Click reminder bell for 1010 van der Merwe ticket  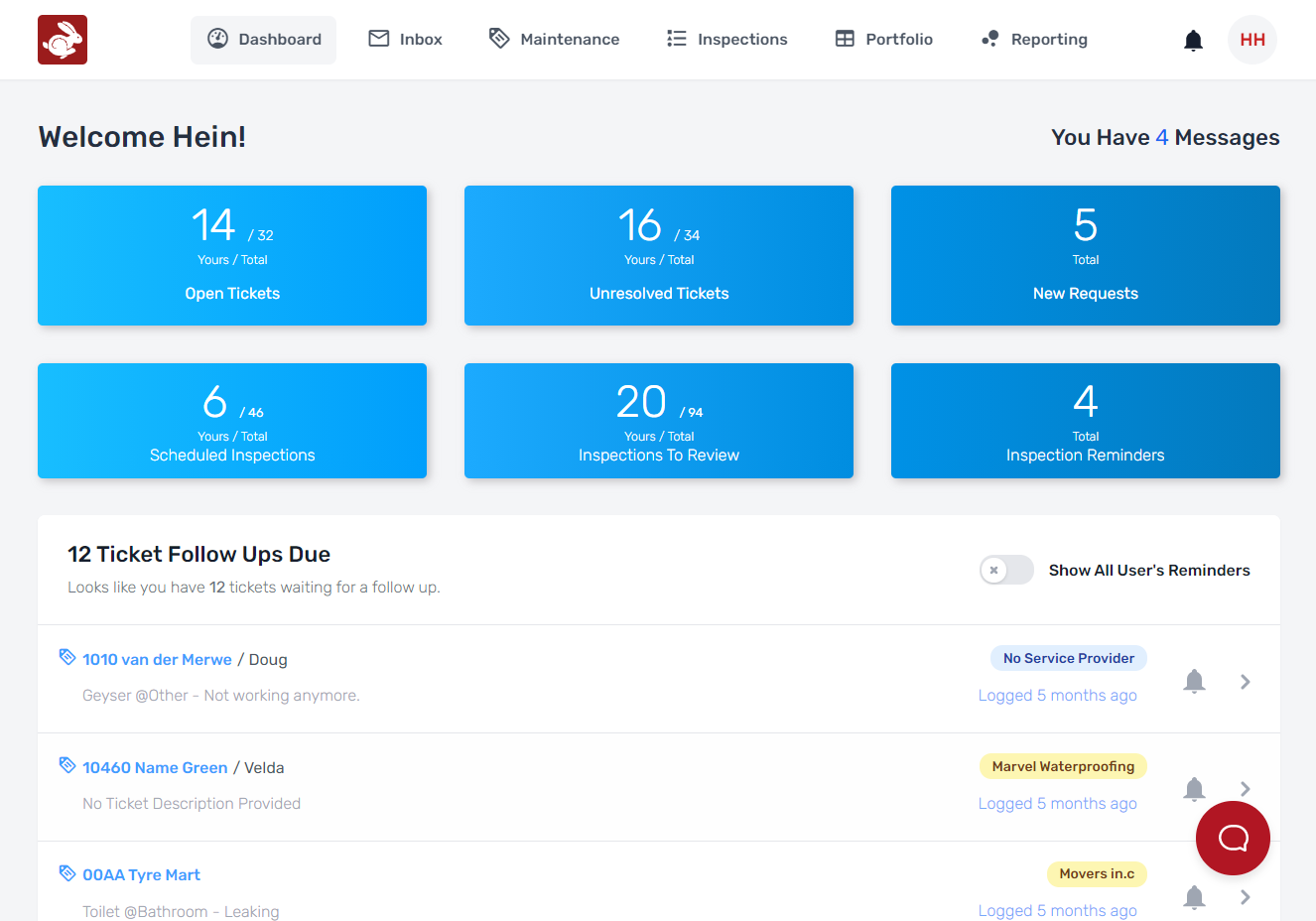point(1194,681)
